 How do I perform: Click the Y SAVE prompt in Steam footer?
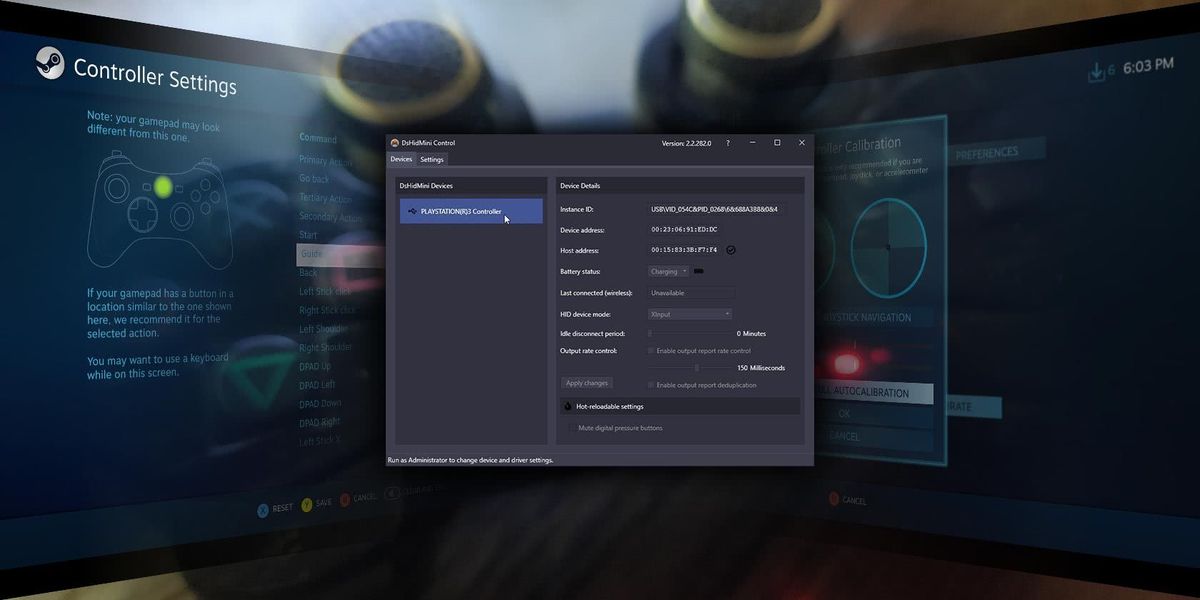[316, 503]
